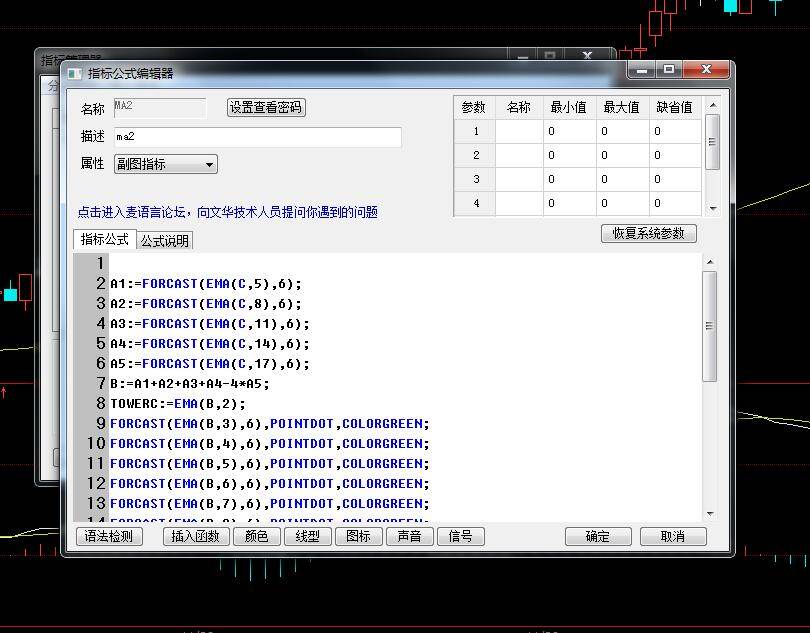The height and width of the screenshot is (633, 810).
Task: Click the 声音 sound button
Action: tap(409, 536)
